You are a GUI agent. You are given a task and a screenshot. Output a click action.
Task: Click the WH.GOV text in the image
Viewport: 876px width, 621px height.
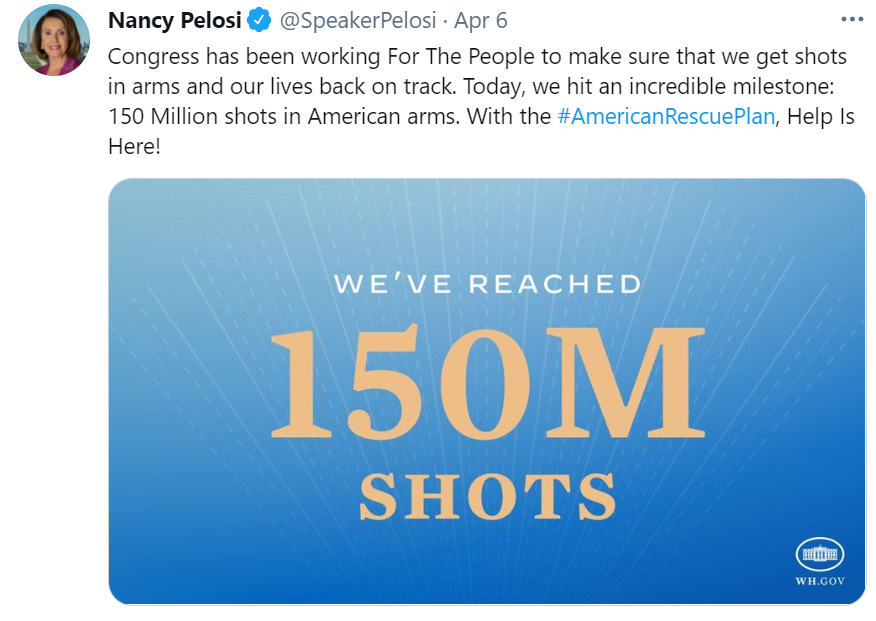[x=819, y=581]
